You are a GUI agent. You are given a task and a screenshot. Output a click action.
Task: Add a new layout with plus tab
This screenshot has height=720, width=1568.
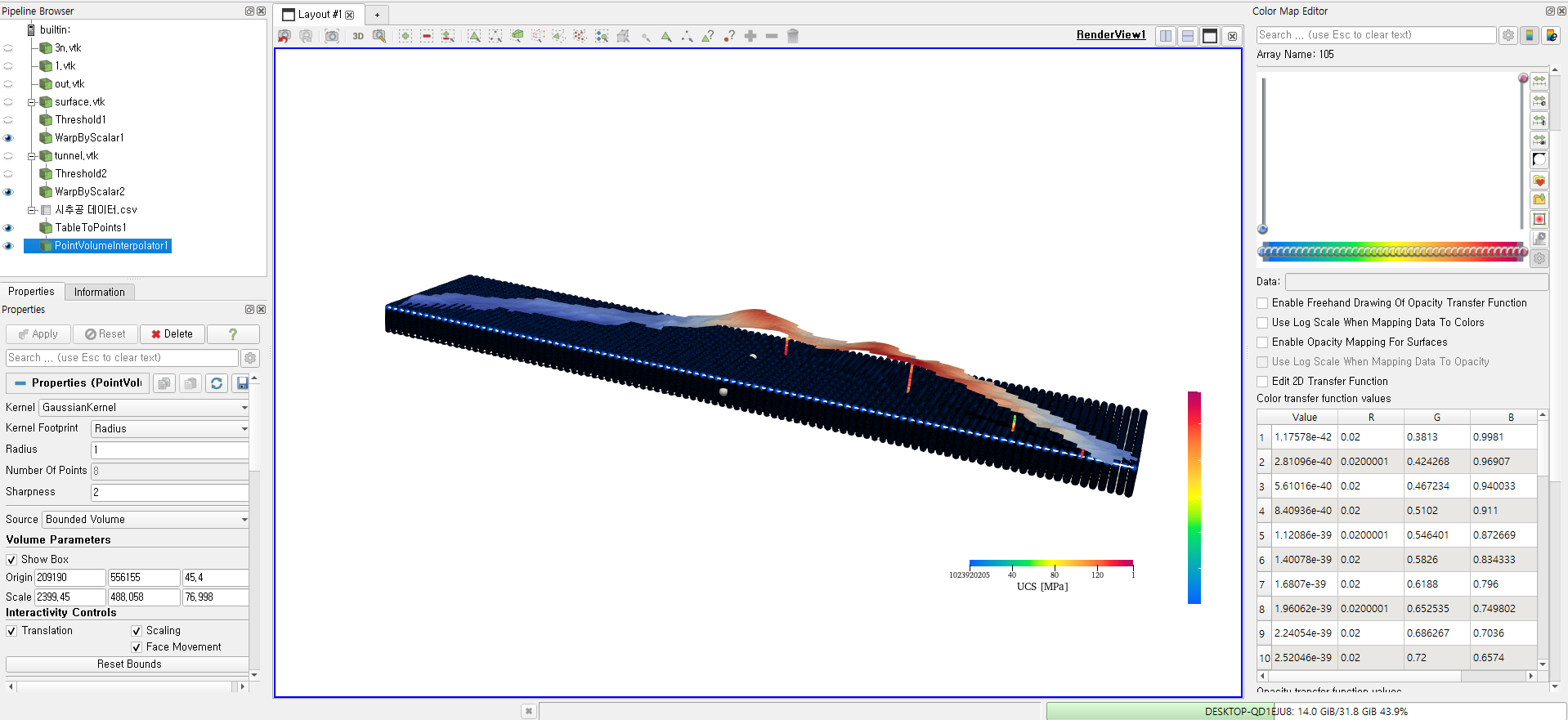click(x=377, y=15)
